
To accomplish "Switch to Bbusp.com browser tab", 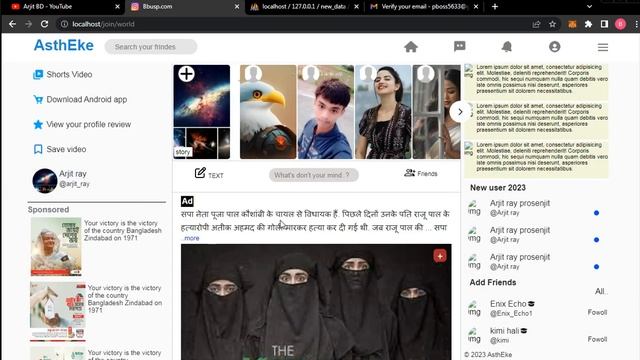I will coord(184,7).
